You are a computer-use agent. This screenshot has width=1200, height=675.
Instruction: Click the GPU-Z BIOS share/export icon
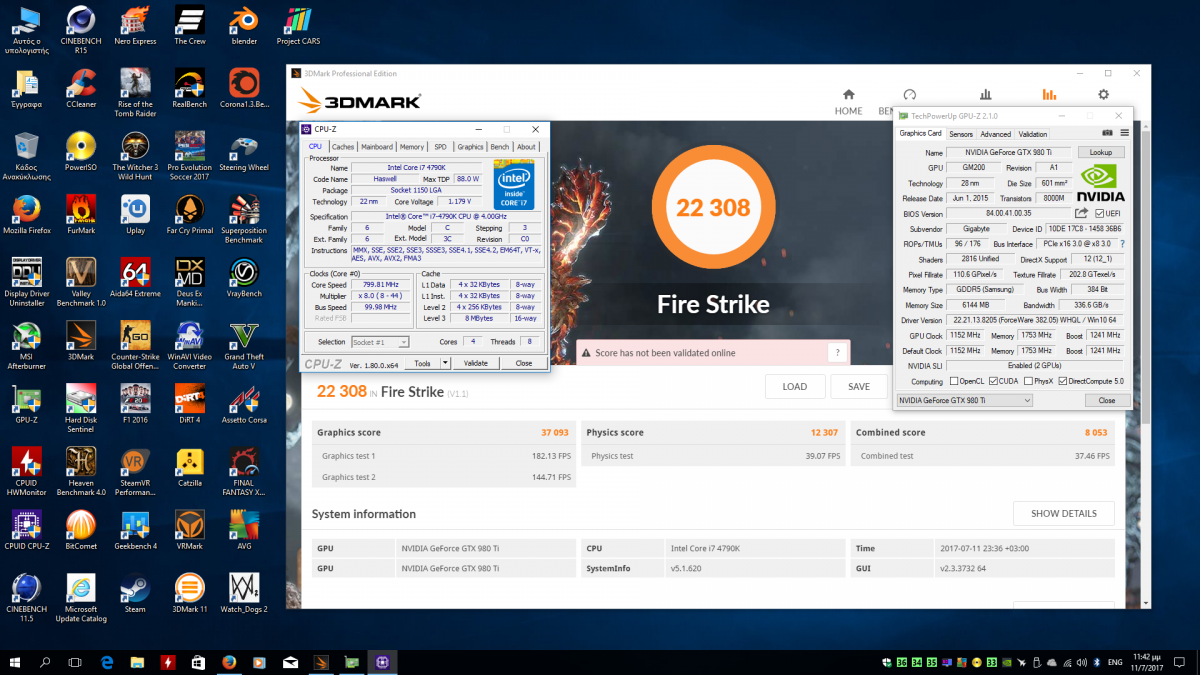click(1082, 213)
